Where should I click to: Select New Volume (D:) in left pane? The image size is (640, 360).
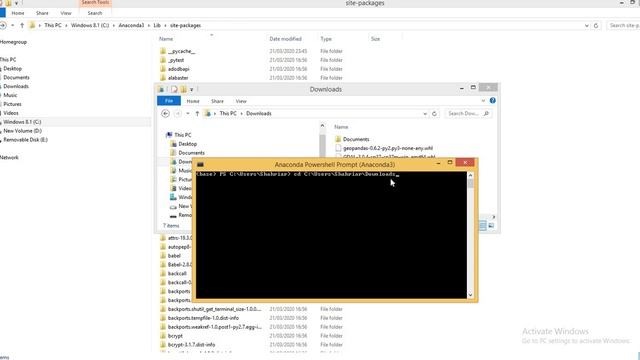click(22, 131)
